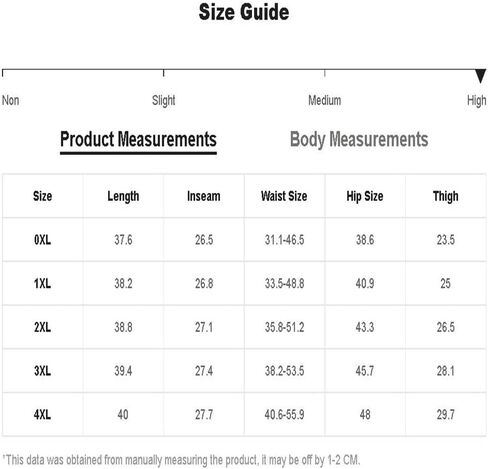
Task: Click the 4XL waist value 40.6-55.9
Action: 284,415
